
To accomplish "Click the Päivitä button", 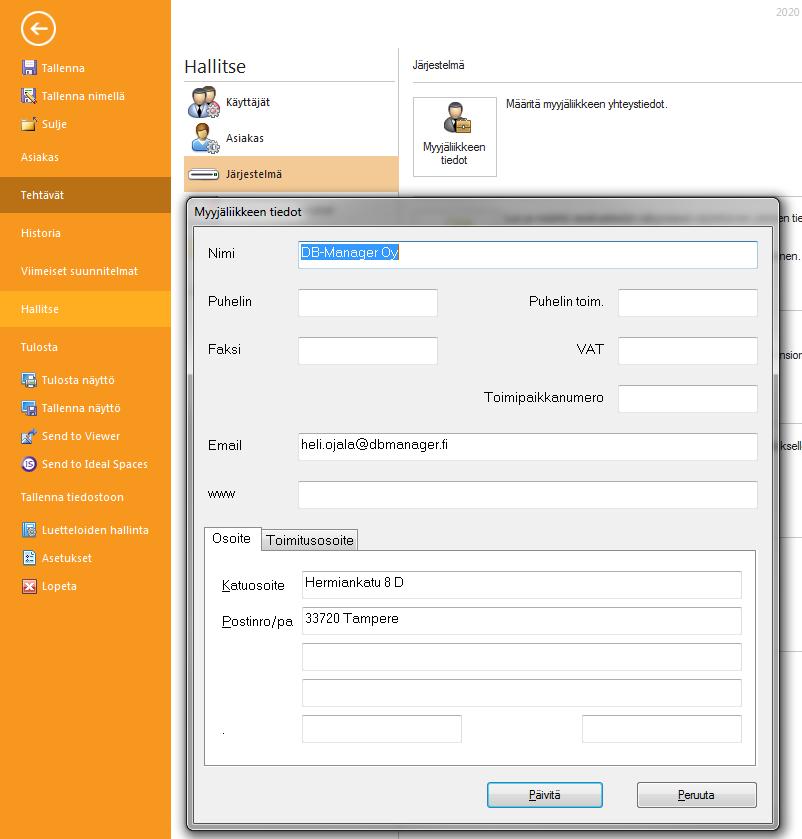I will 545,795.
